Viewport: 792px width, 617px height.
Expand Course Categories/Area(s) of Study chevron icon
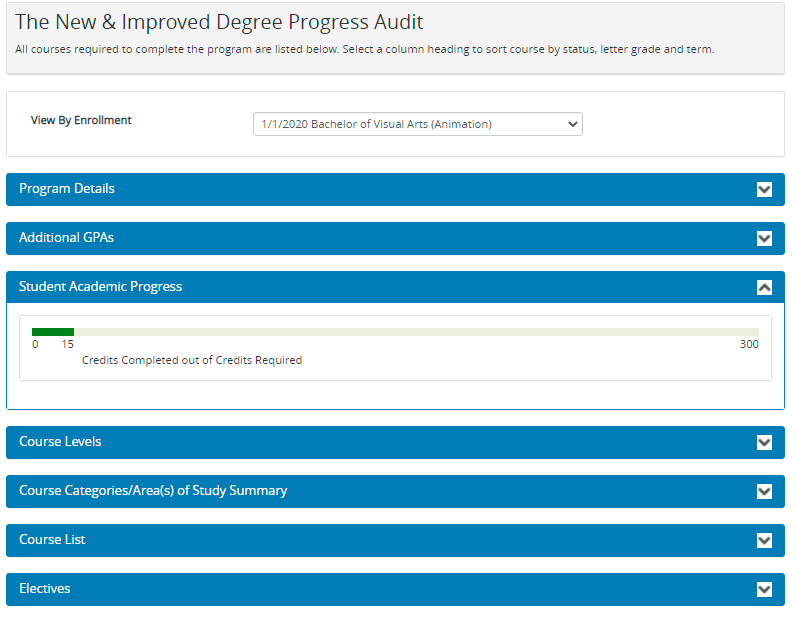764,491
